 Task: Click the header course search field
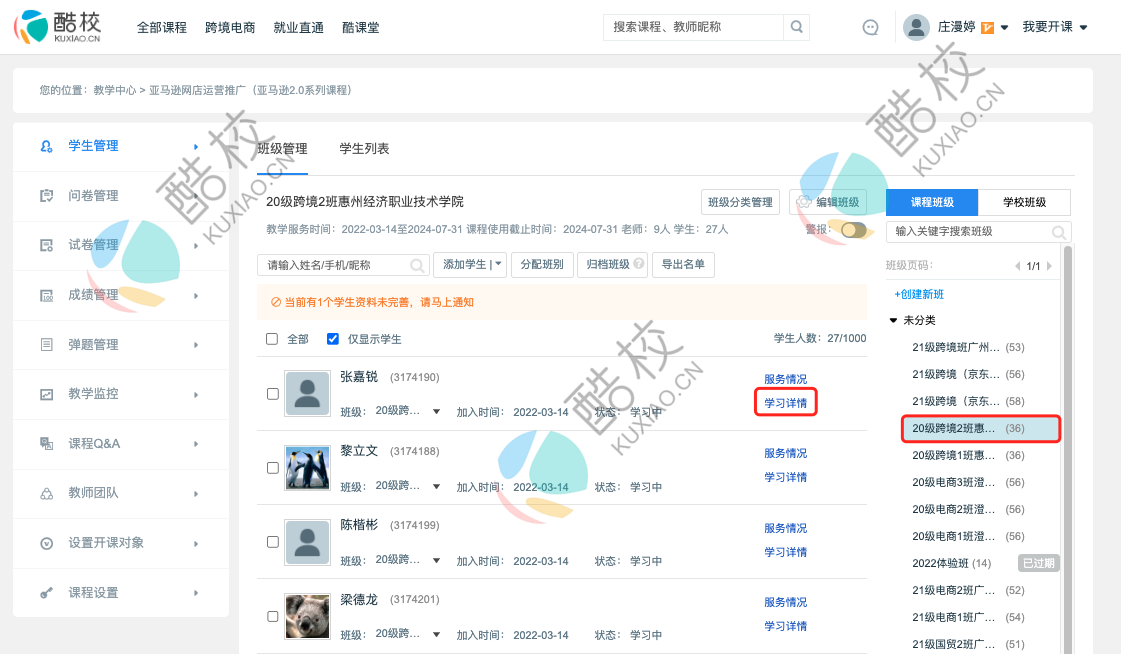coord(693,27)
